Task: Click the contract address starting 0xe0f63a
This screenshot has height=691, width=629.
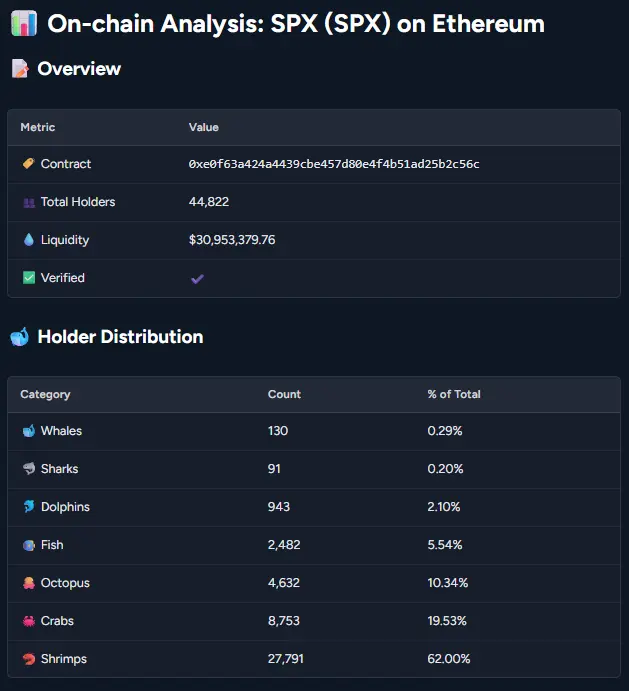Action: pyautogui.click(x=334, y=164)
